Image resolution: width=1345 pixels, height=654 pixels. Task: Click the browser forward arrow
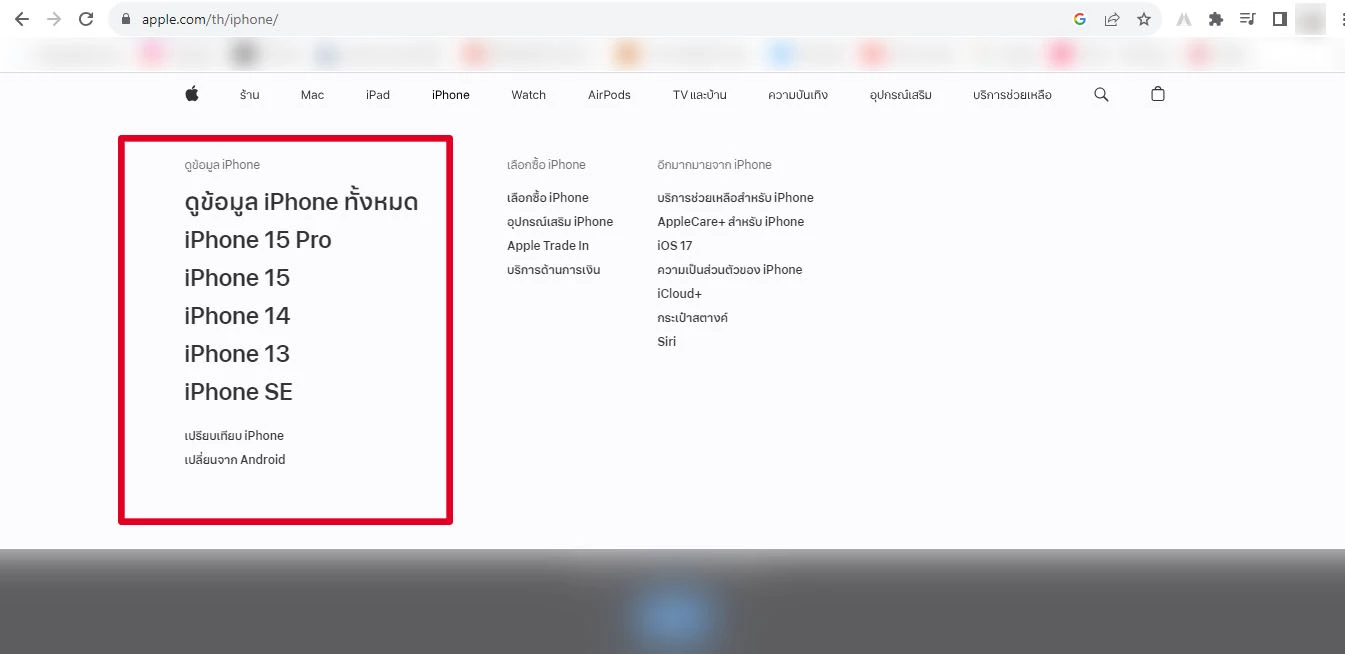coord(54,19)
